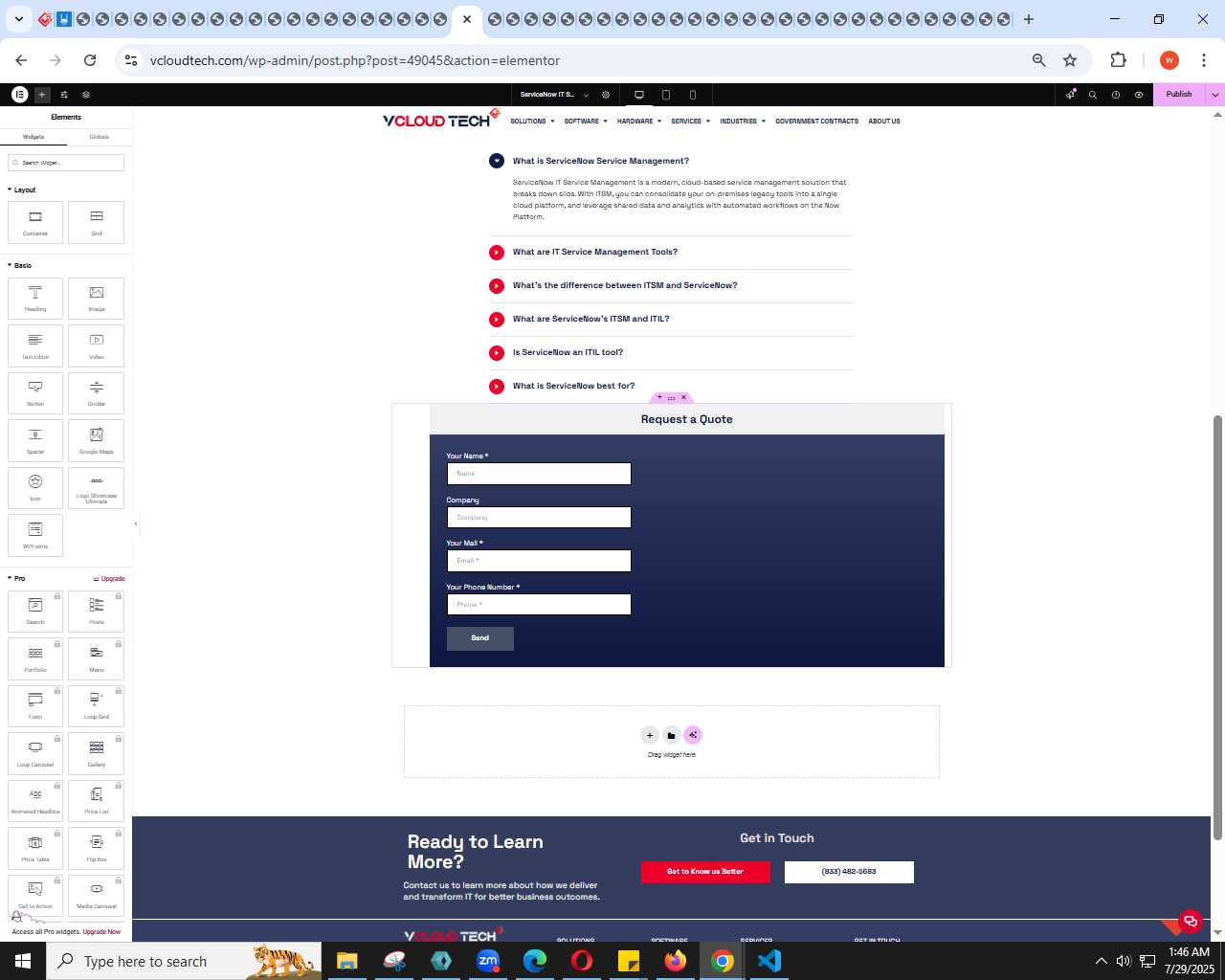Select the Google Maps widget
This screenshot has width=1225, height=980.
97,440
